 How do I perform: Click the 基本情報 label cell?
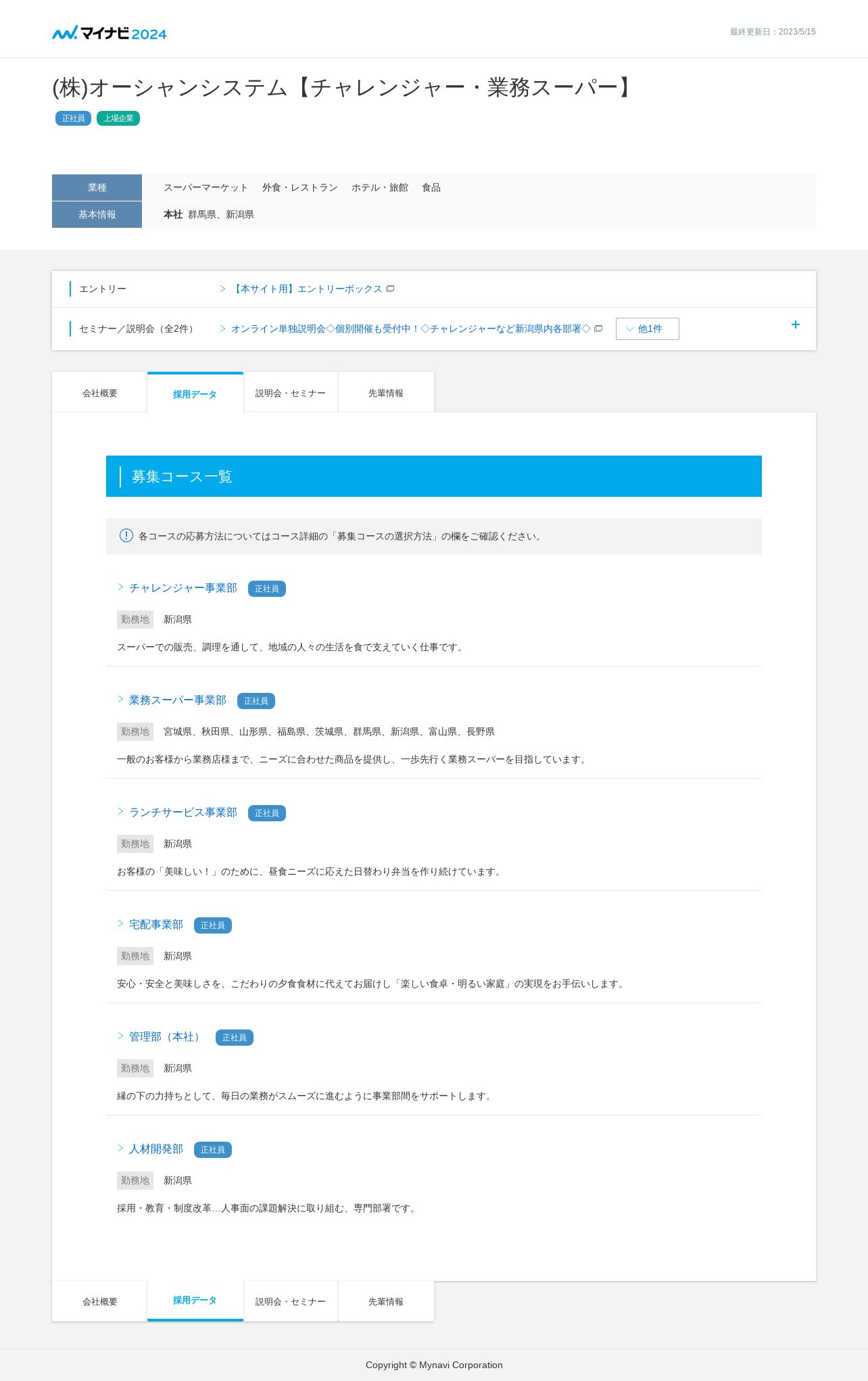(97, 214)
